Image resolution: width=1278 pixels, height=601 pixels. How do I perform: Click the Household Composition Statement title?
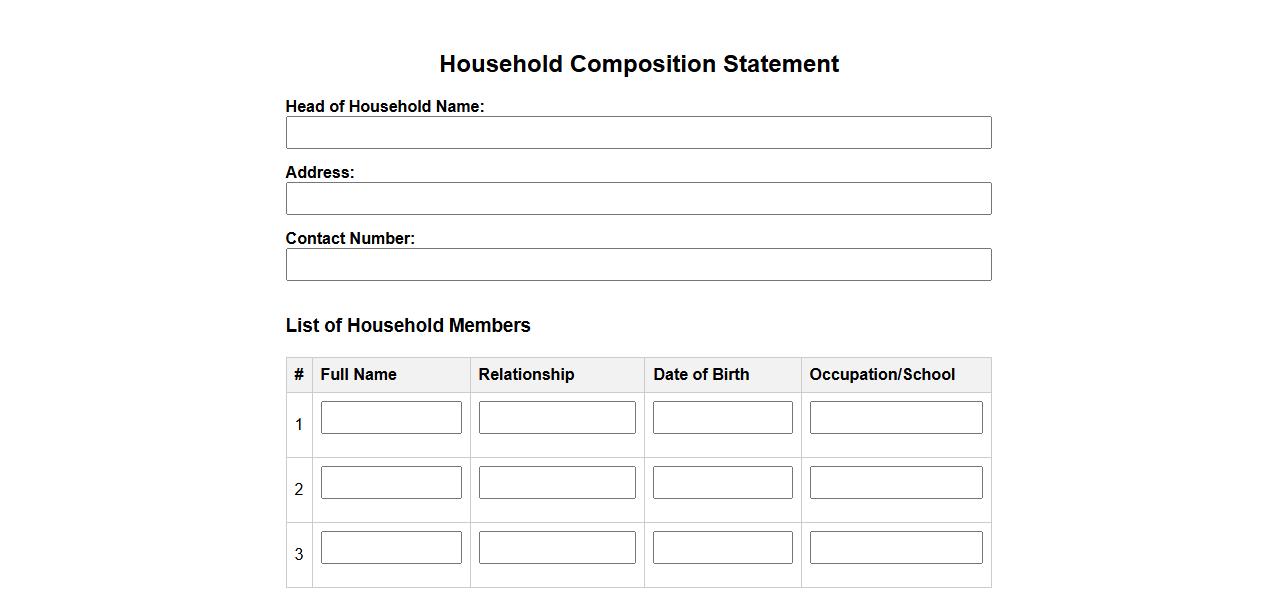639,64
